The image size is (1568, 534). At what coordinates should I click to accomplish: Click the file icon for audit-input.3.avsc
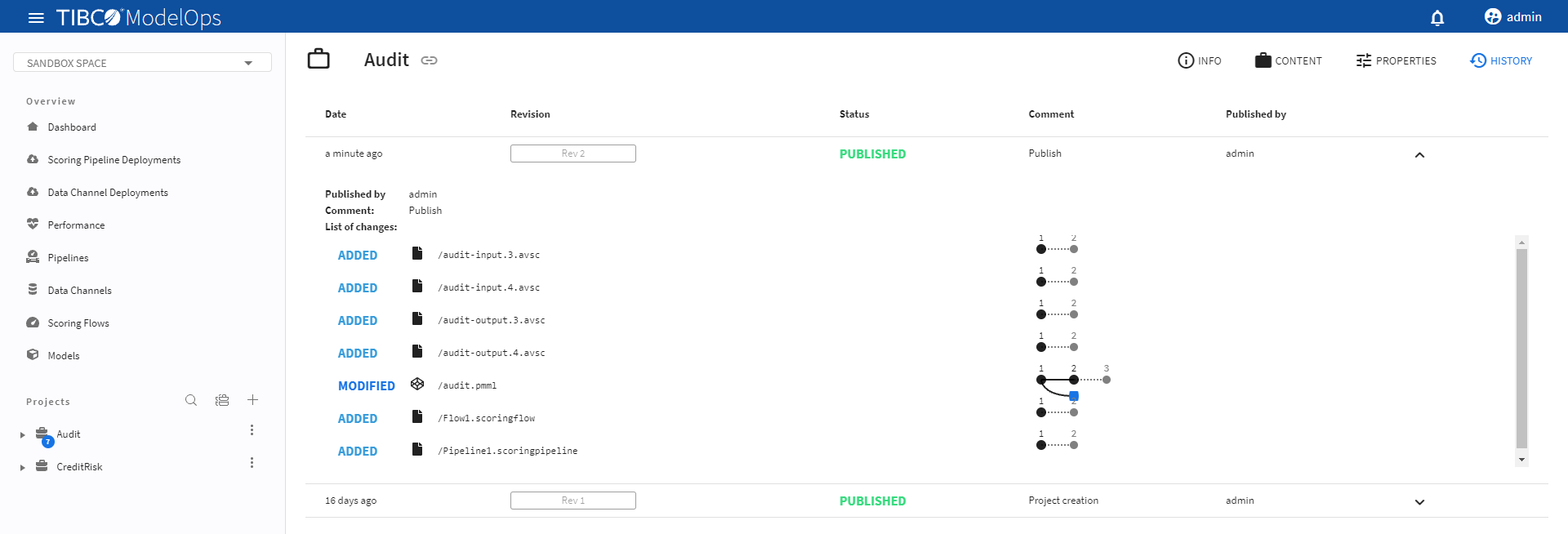pyautogui.click(x=417, y=253)
